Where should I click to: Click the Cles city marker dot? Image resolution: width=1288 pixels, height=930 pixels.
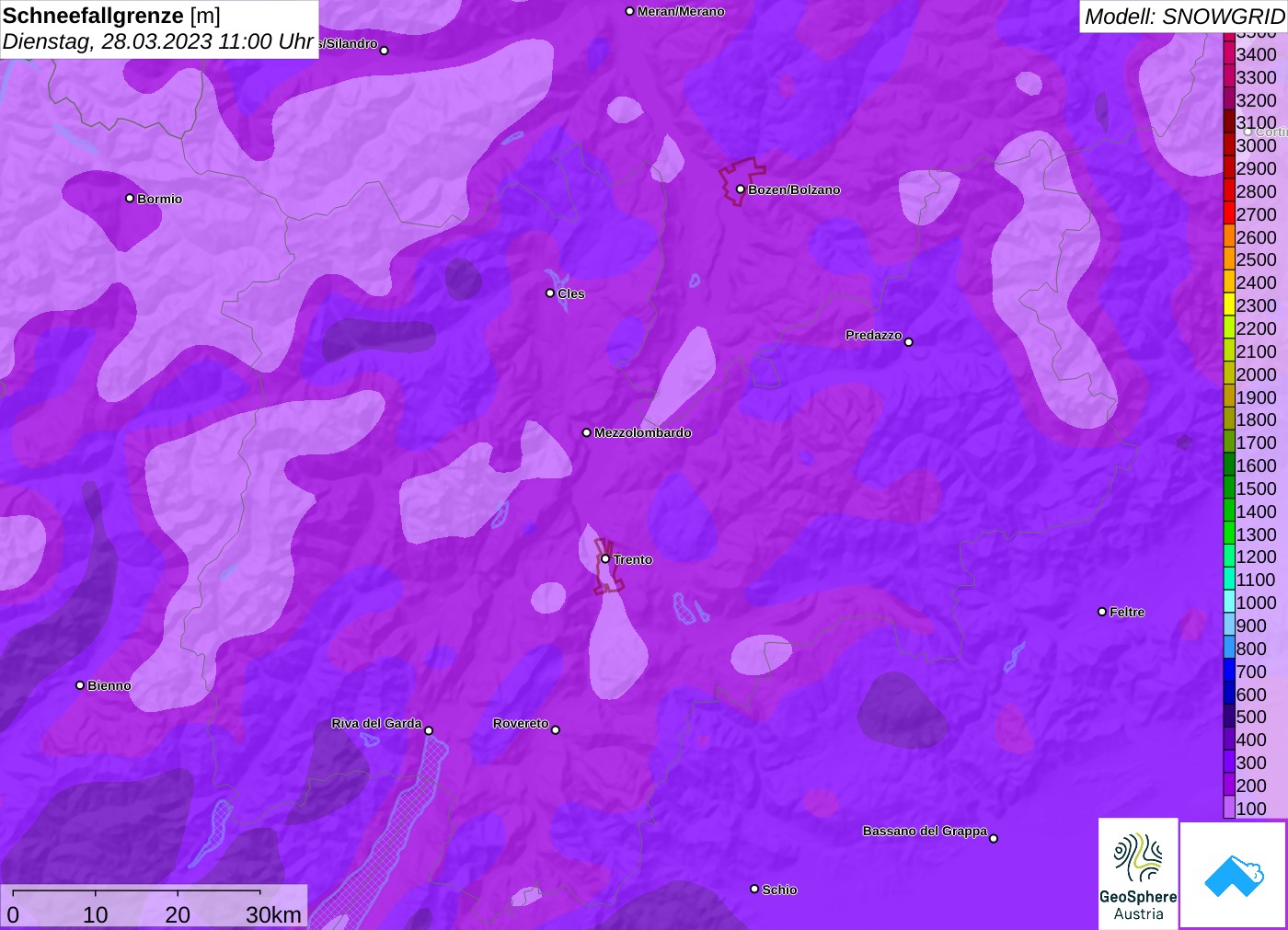(x=550, y=293)
